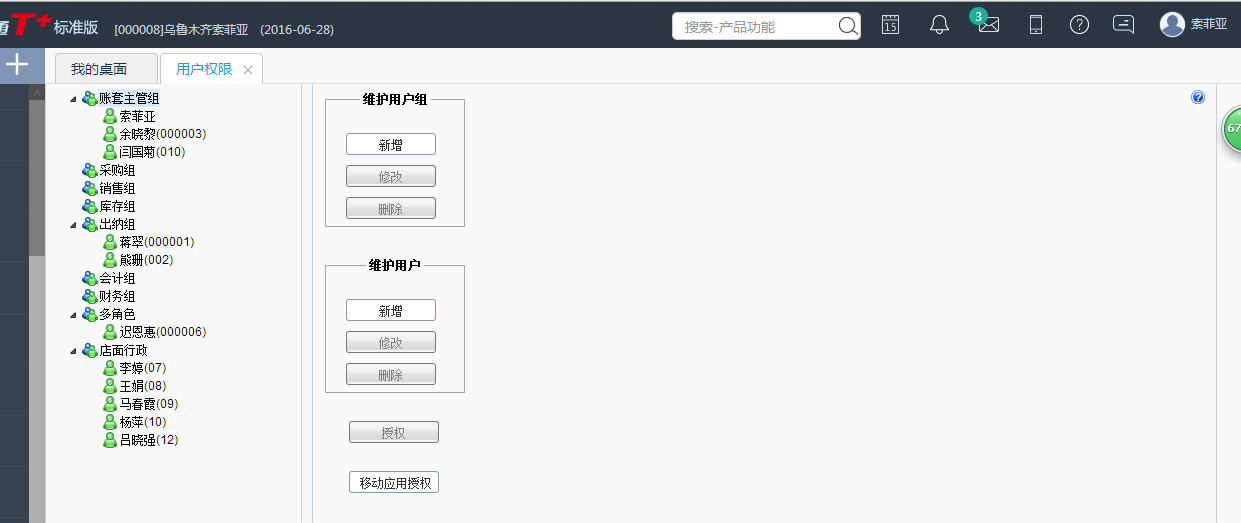Click the group icon of 销售组
This screenshot has height=523, width=1241.
(x=90, y=188)
